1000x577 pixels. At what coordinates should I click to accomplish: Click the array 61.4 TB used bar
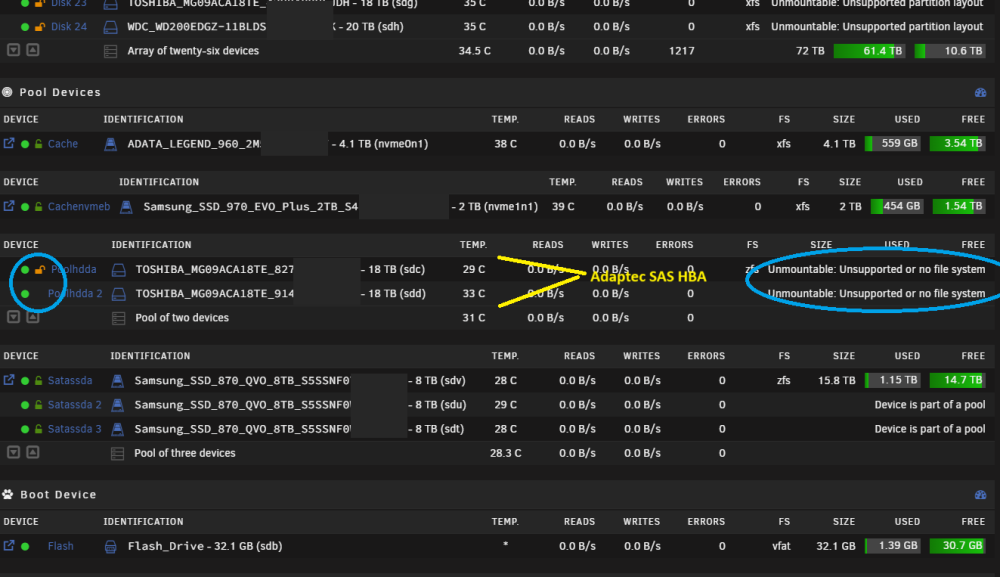point(869,51)
